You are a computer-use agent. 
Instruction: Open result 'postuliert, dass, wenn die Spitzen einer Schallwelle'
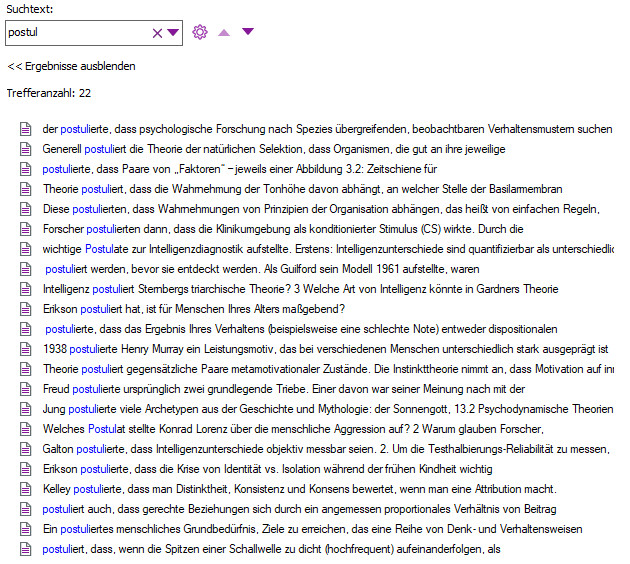pyautogui.click(x=271, y=549)
